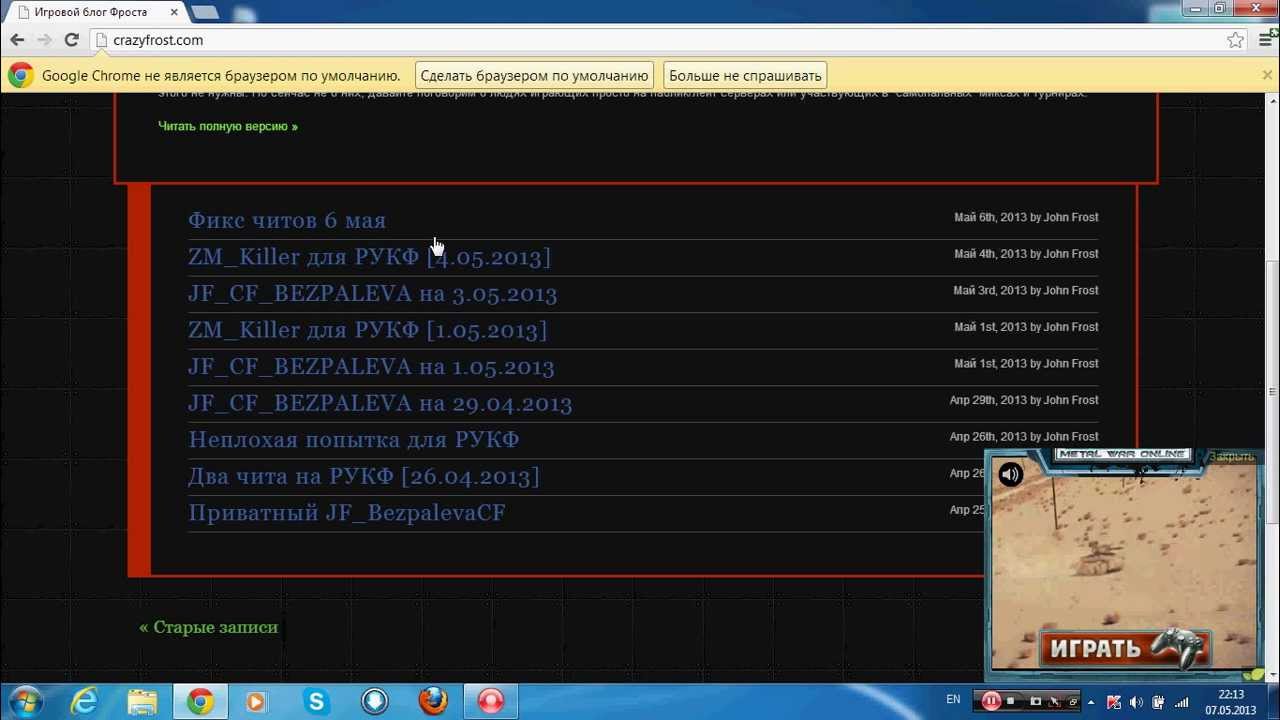Open a new tab next to the blog tab
Viewport: 1280px width, 720px height.
(x=204, y=12)
